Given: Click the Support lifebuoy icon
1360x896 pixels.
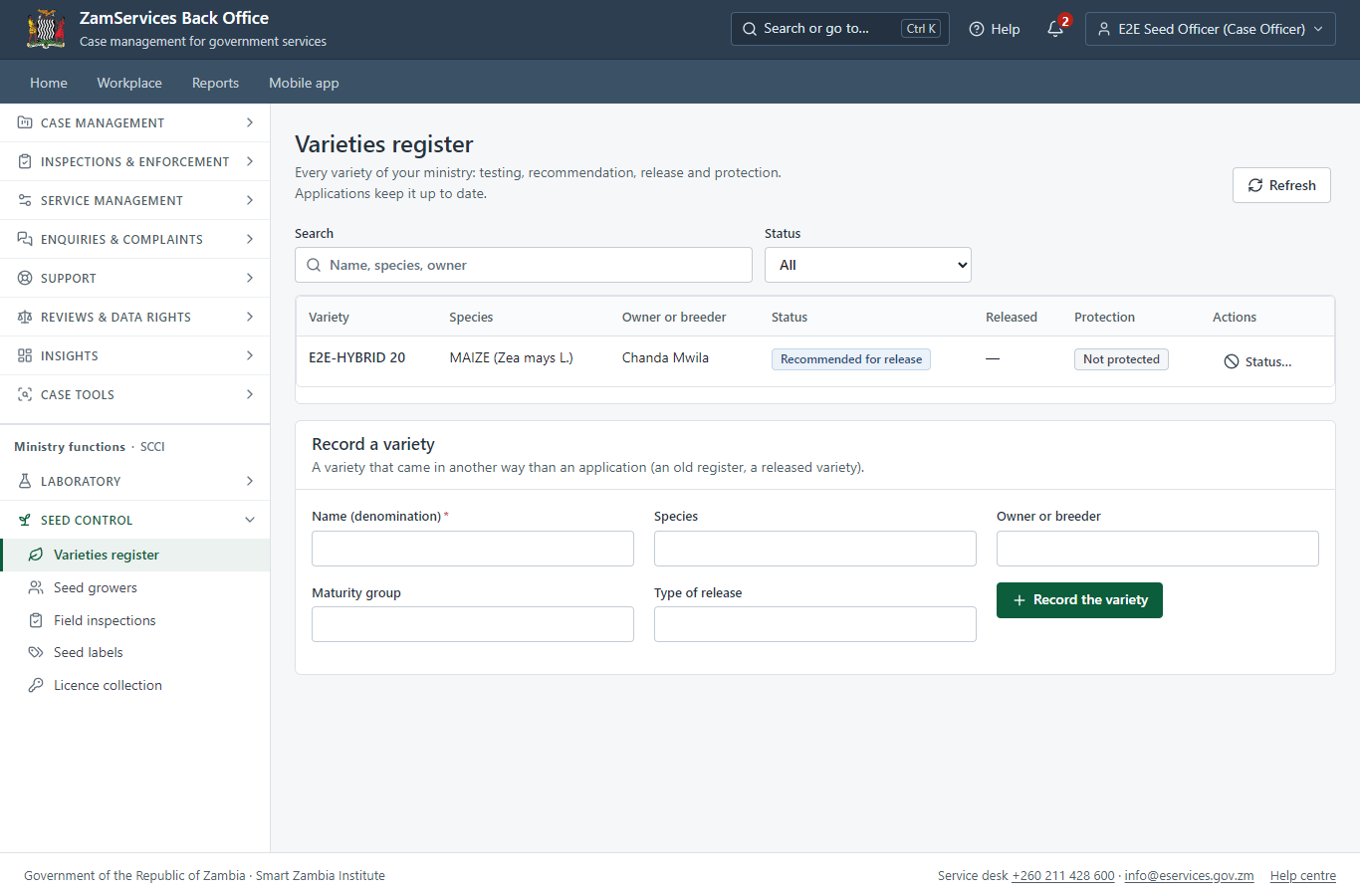Looking at the screenshot, I should (x=25, y=278).
